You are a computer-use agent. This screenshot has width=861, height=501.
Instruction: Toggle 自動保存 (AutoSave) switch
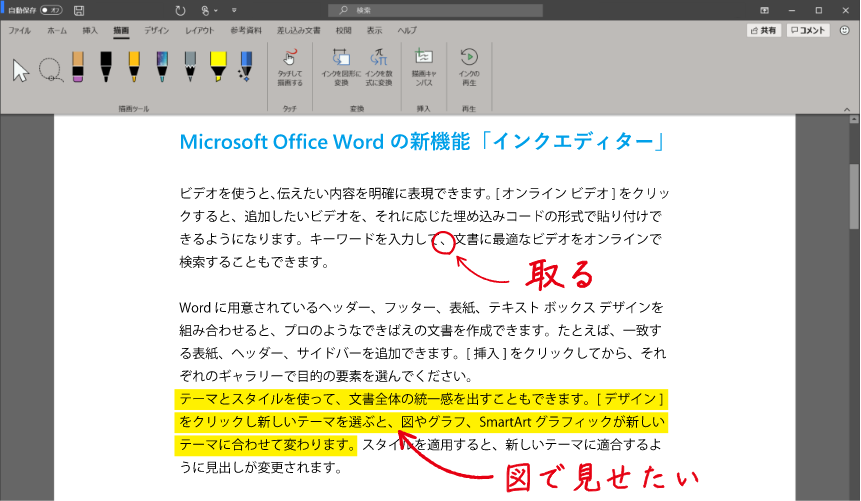pos(51,10)
